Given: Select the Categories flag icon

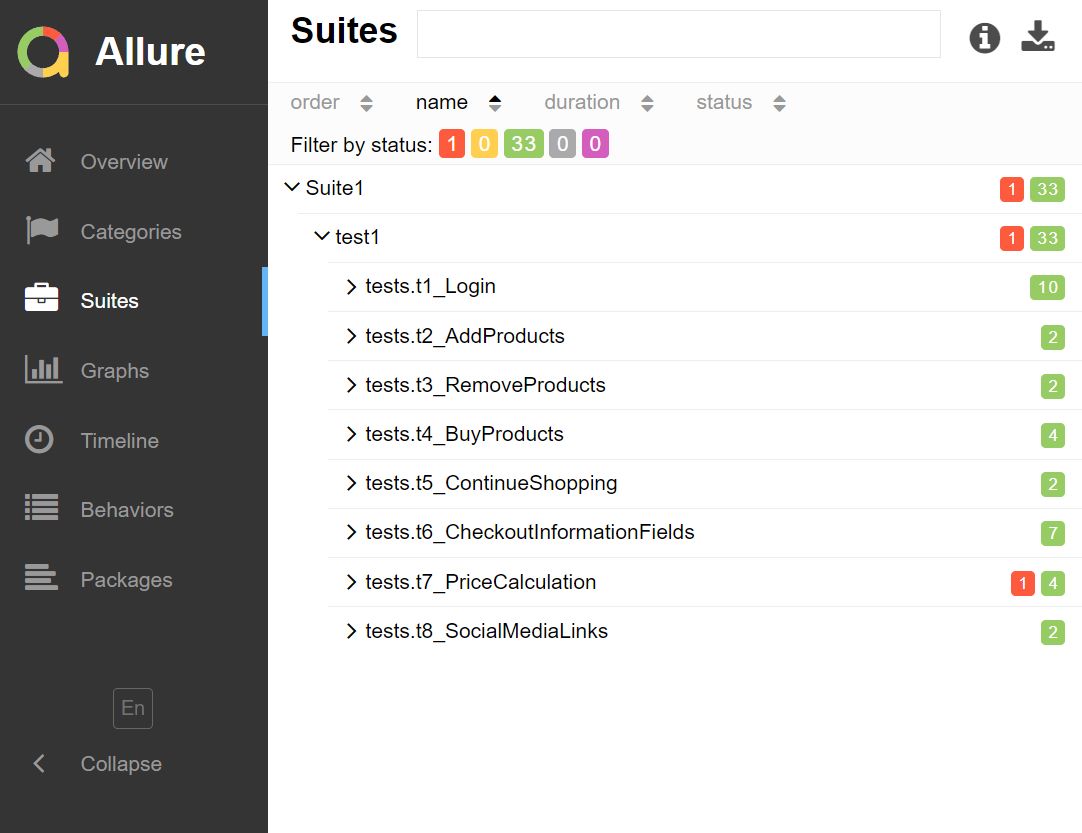Looking at the screenshot, I should tap(41, 231).
